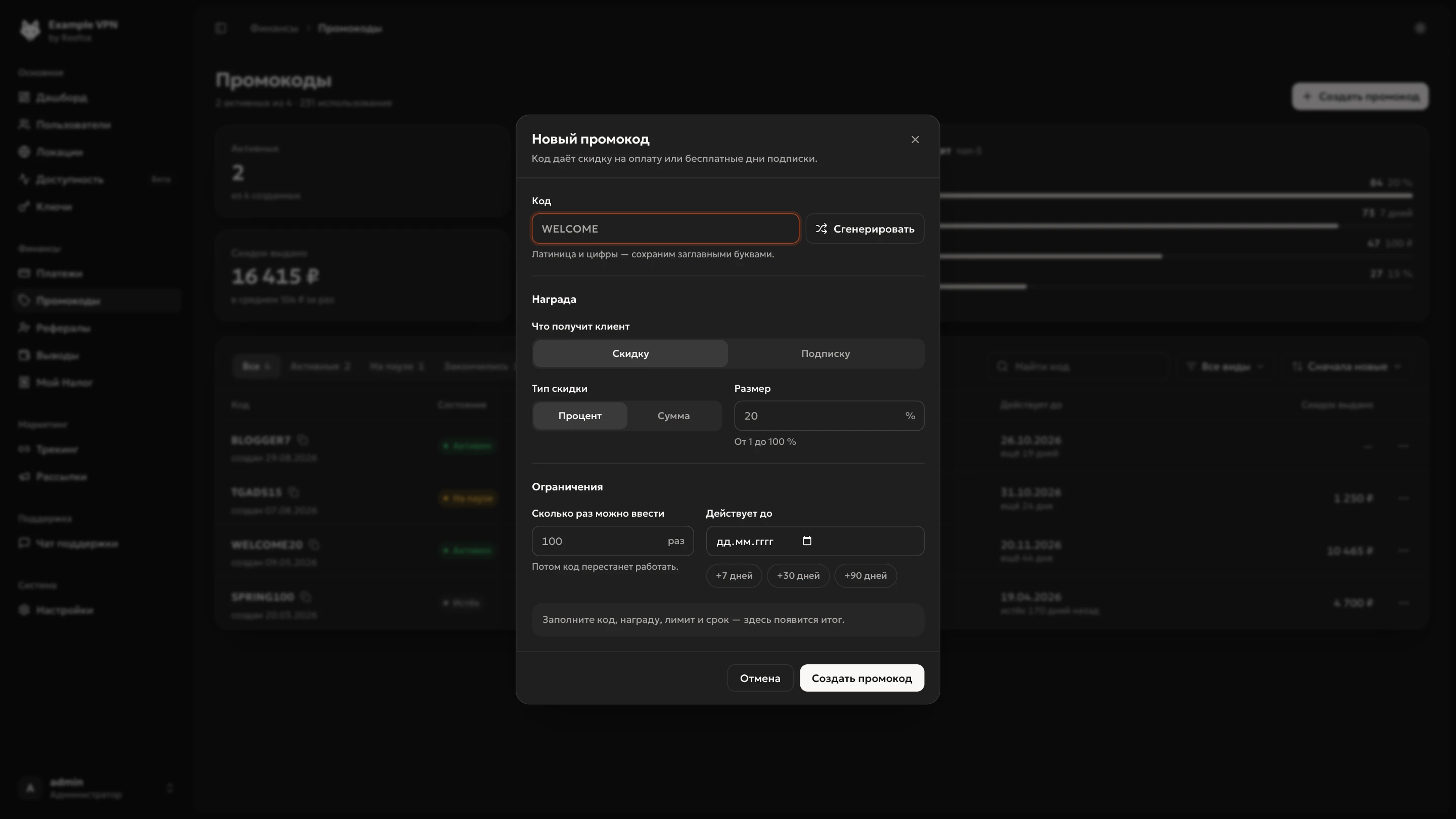Copy the WELCOME20 code via its copy icon
1456x819 pixels.
pos(314,545)
